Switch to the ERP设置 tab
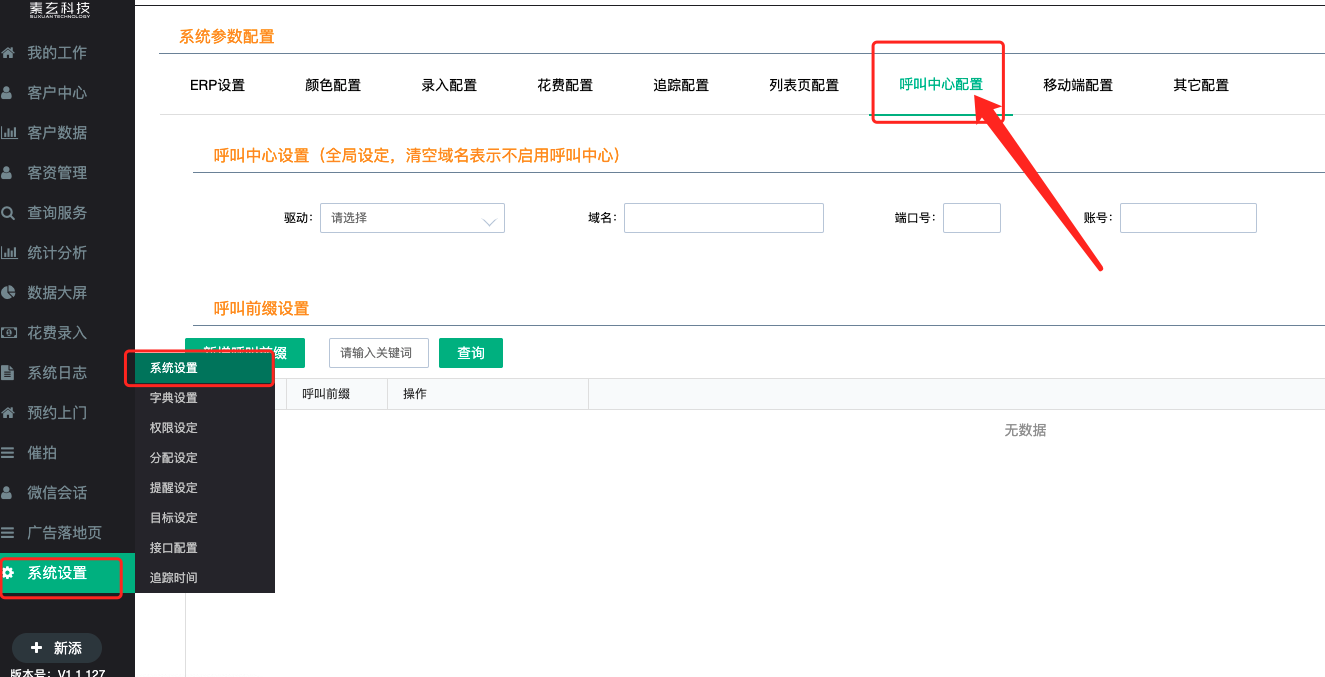 (217, 85)
